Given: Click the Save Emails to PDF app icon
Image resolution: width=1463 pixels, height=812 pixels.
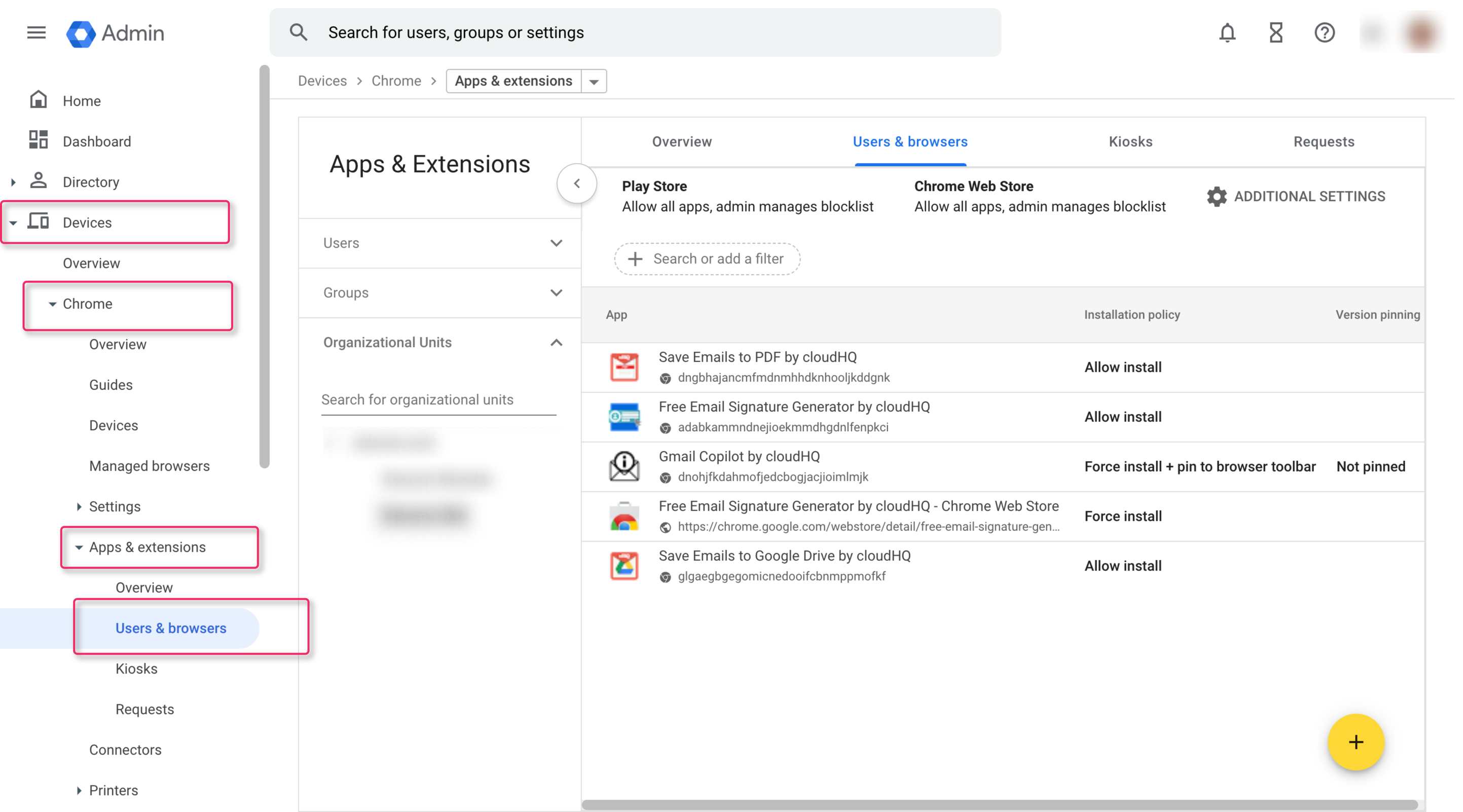Looking at the screenshot, I should (624, 367).
